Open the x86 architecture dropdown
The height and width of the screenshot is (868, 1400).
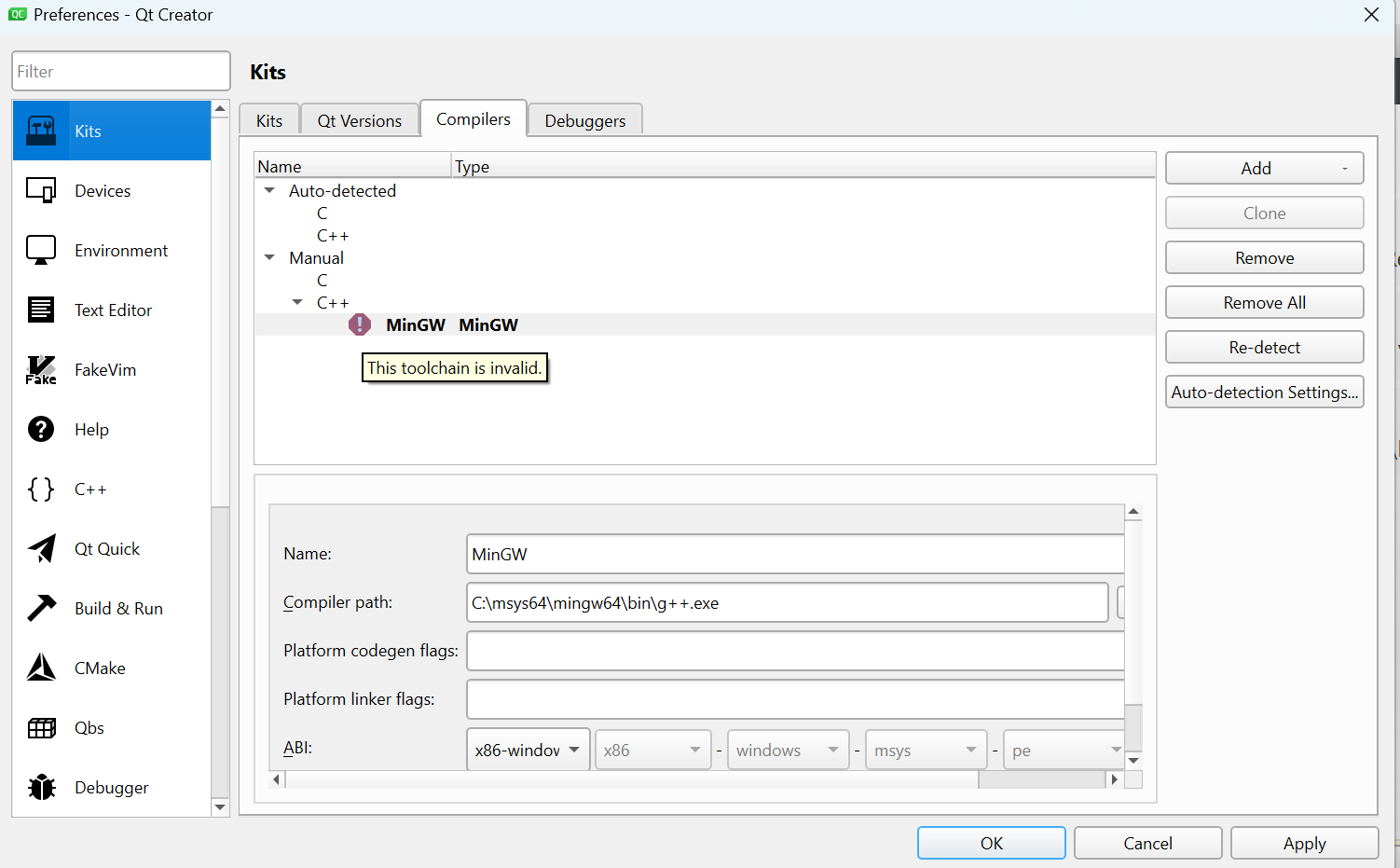click(x=652, y=750)
